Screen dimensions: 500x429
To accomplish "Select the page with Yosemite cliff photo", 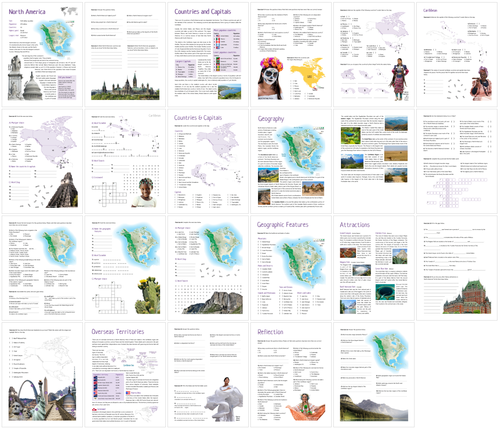I will pyautogui.click(x=208, y=268).
